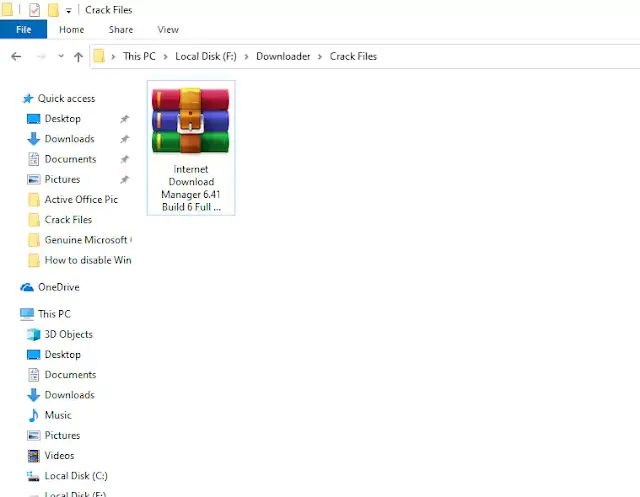Click the pin icon beside Pictures
The width and height of the screenshot is (640, 497).
(124, 179)
